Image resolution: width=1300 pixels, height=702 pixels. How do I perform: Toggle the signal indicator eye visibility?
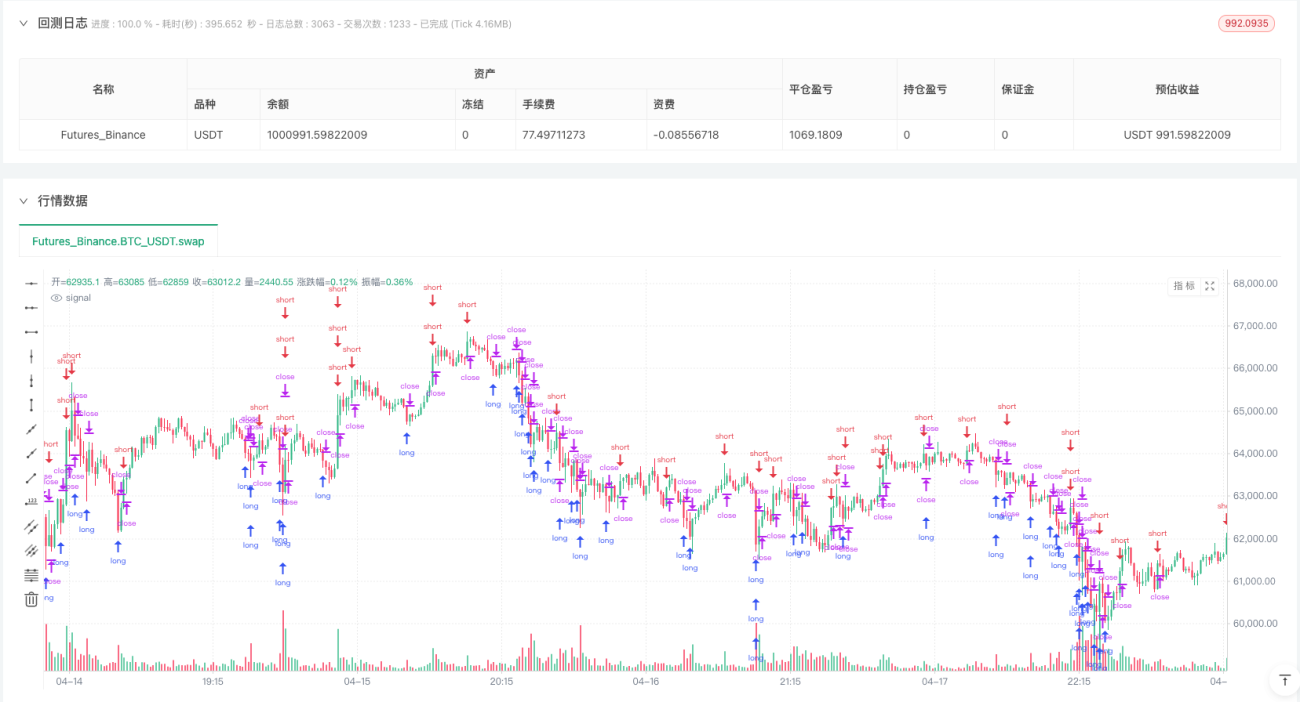tap(56, 298)
